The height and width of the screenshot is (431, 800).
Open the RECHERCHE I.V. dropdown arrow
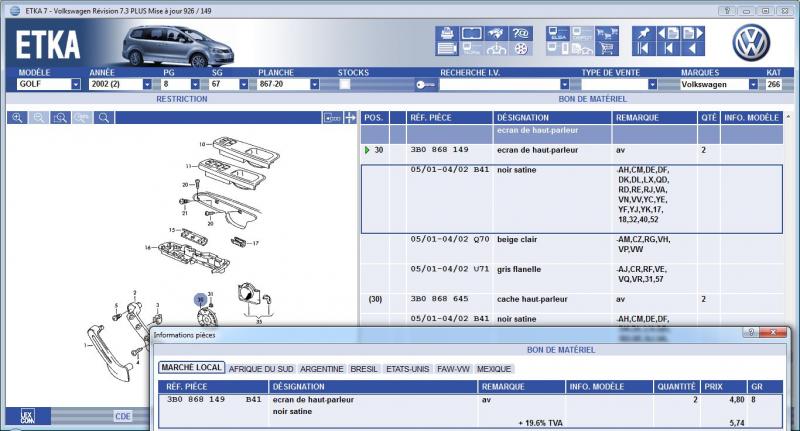point(564,84)
